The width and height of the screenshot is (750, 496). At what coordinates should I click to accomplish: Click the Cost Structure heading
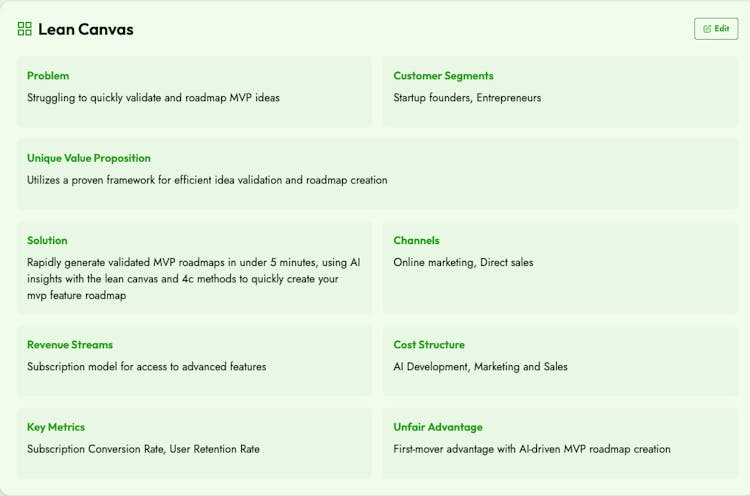(429, 344)
